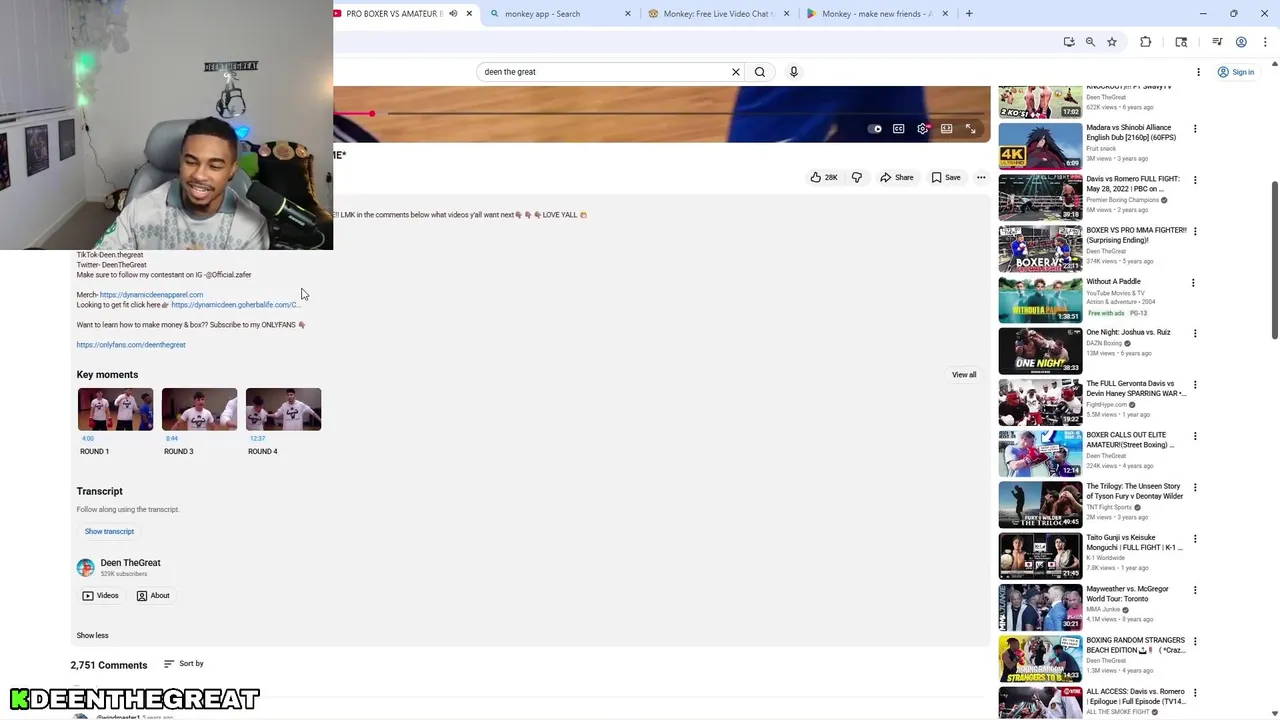
Task: Open YouTube settings three-dot menu near Sign in
Action: point(1198,72)
